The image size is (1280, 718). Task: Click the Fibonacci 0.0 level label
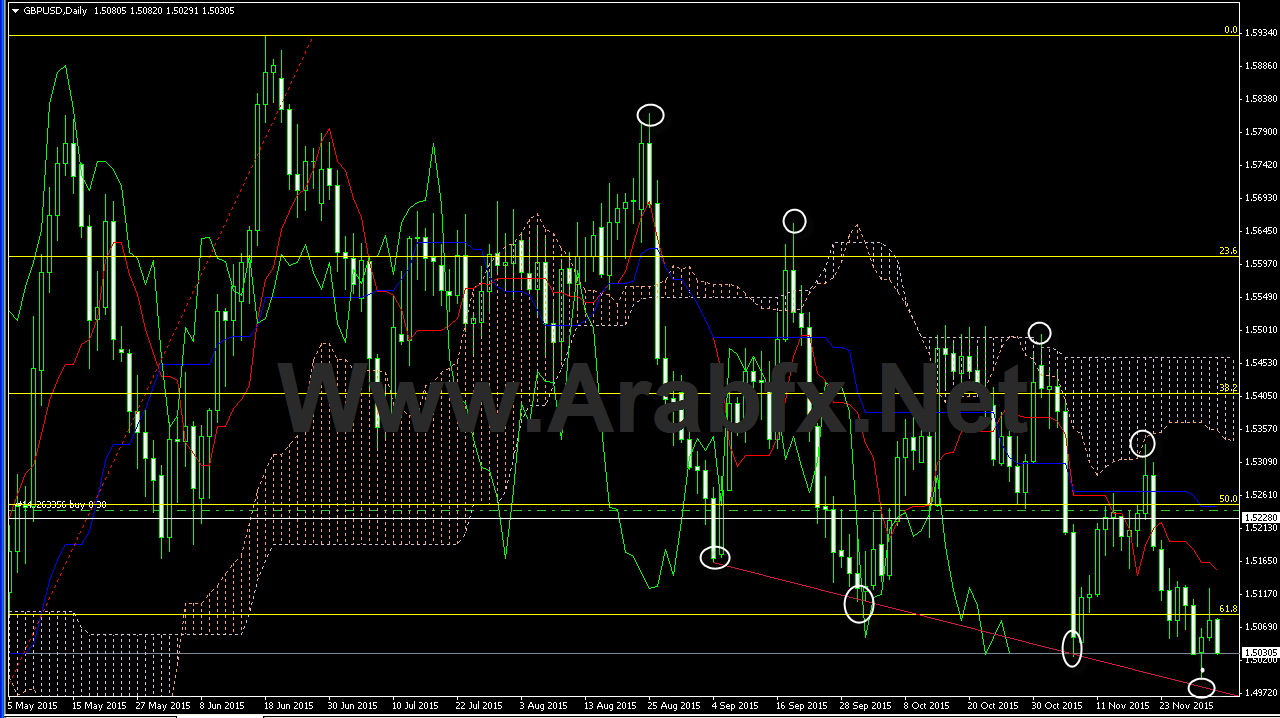[1232, 31]
